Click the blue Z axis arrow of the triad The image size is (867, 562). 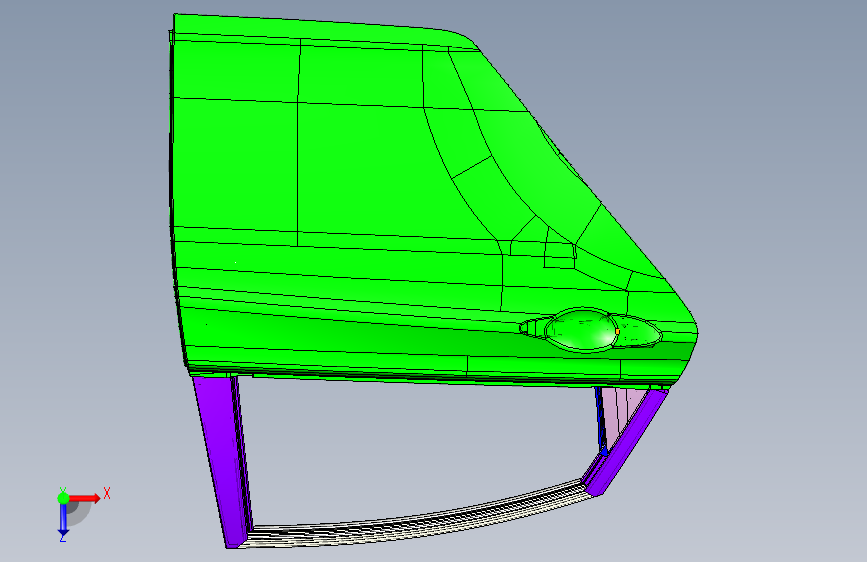click(63, 521)
